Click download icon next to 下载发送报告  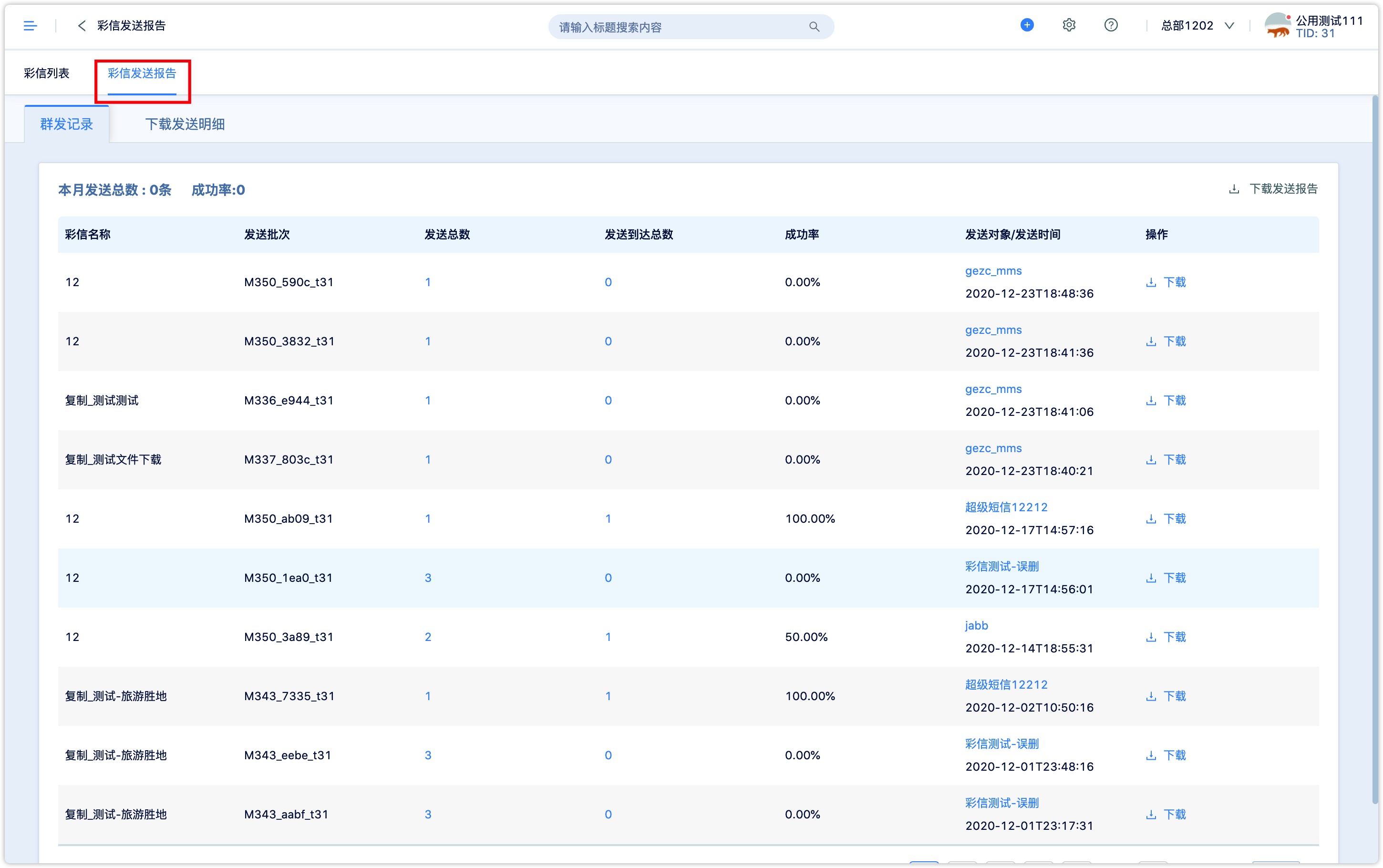1234,189
